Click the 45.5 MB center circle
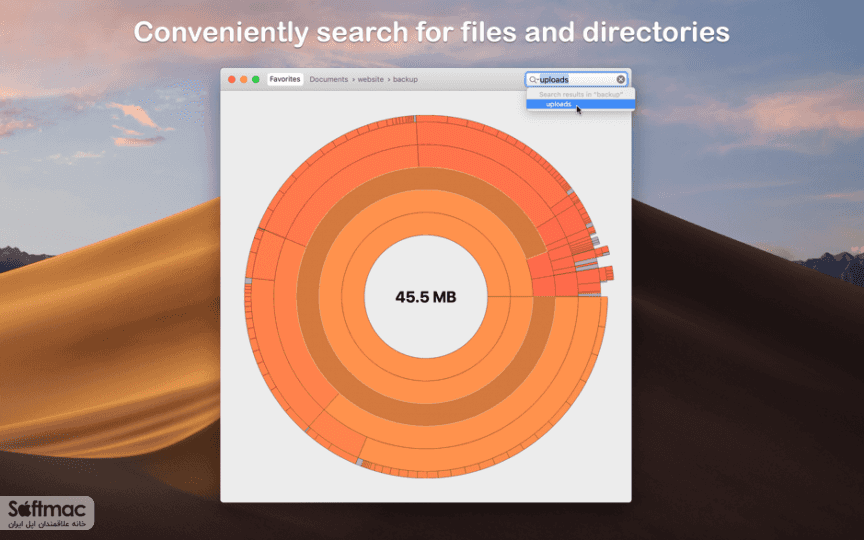864x540 pixels. click(x=425, y=297)
